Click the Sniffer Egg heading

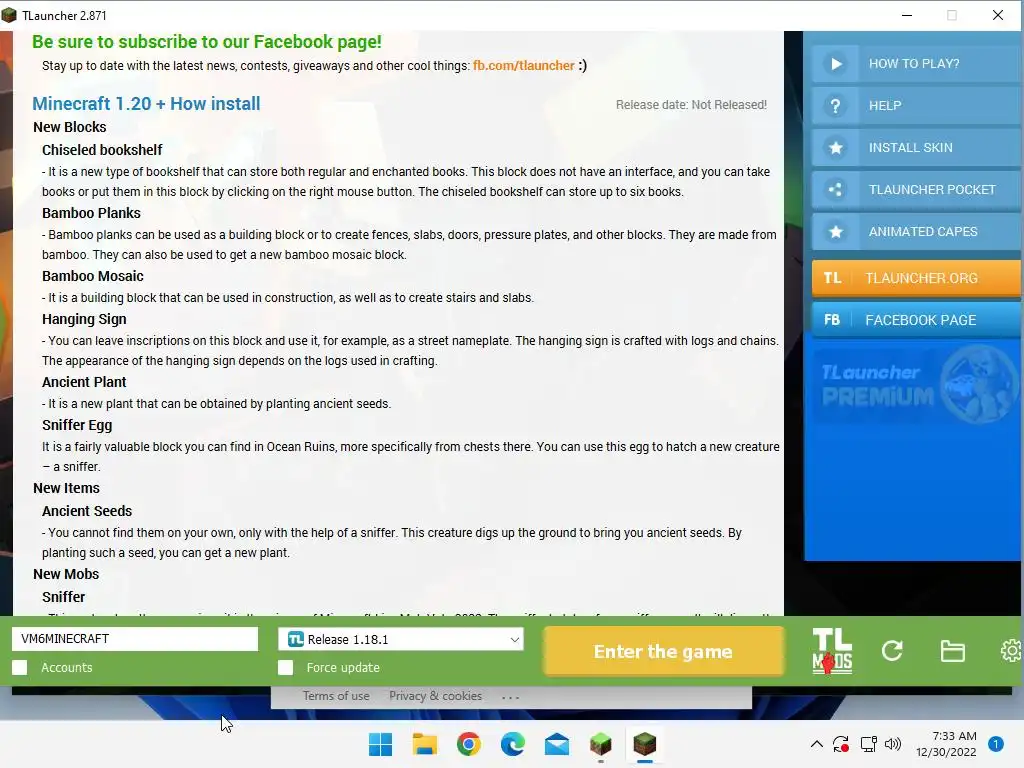pyautogui.click(x=77, y=425)
